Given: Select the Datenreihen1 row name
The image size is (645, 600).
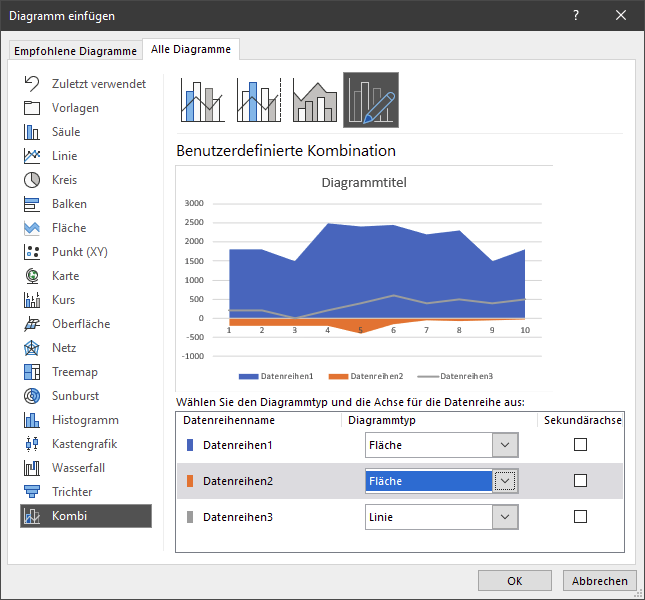Looking at the screenshot, I should click(x=238, y=445).
